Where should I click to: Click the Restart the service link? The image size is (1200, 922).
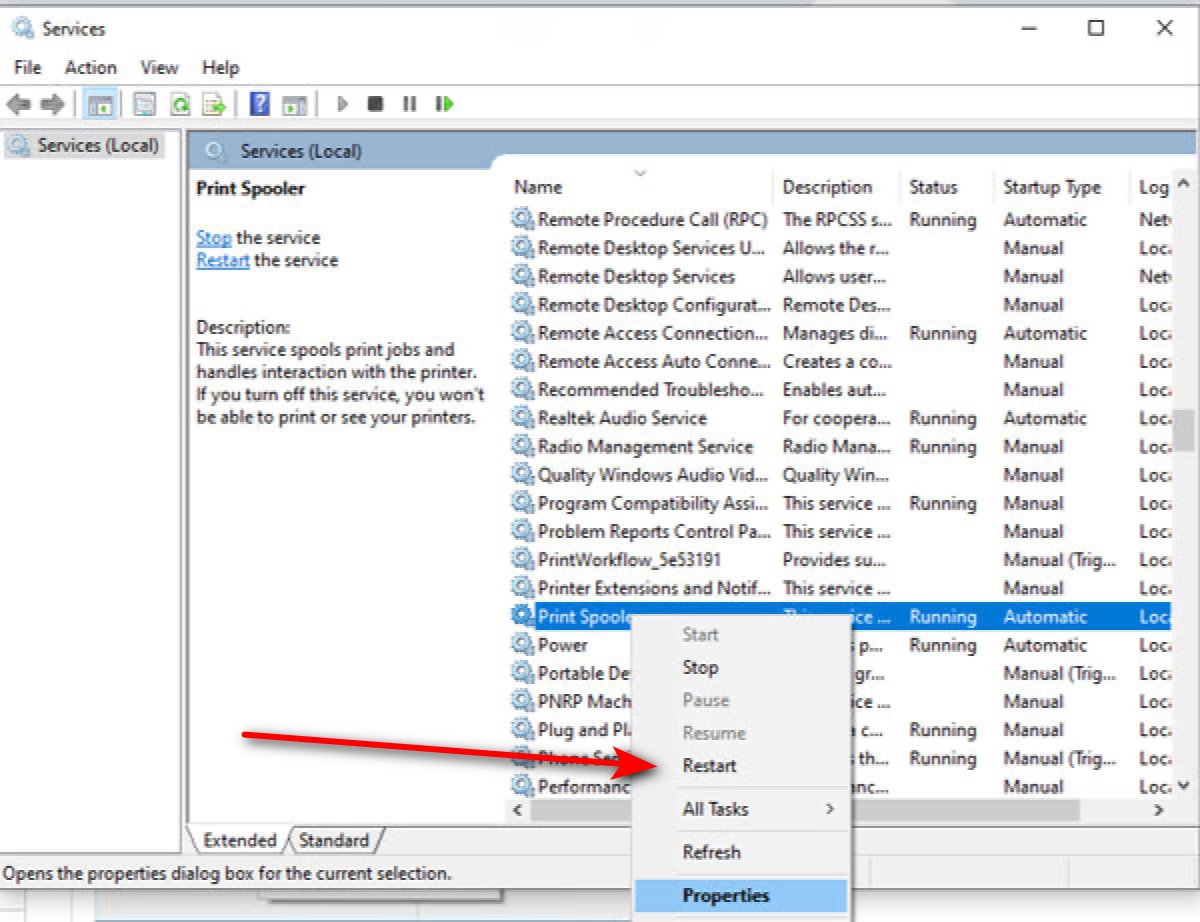[x=223, y=260]
